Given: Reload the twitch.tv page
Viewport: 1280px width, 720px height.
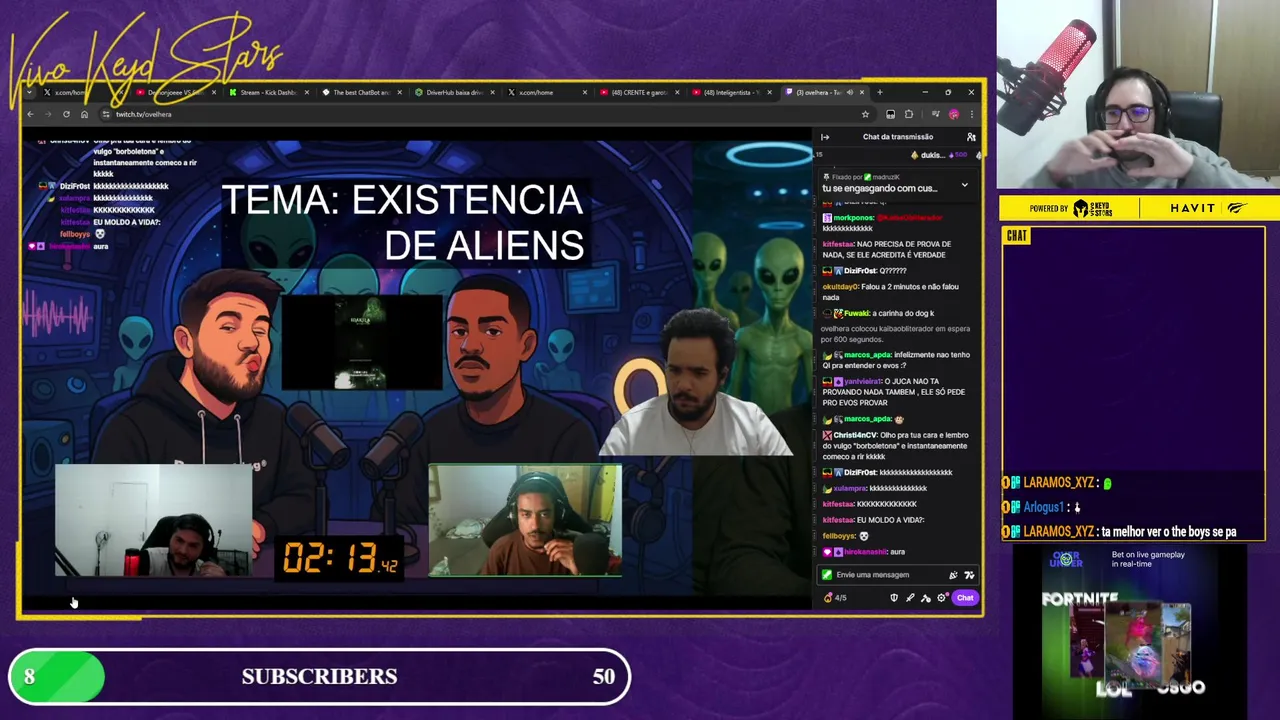Looking at the screenshot, I should [x=66, y=115].
